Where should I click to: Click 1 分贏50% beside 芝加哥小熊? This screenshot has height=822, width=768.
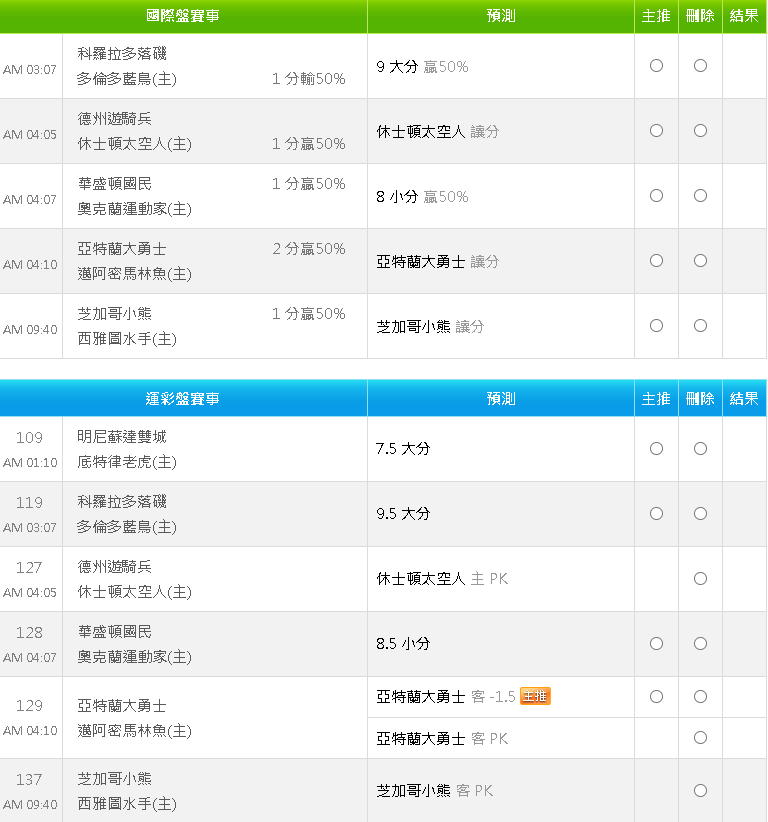tap(308, 314)
